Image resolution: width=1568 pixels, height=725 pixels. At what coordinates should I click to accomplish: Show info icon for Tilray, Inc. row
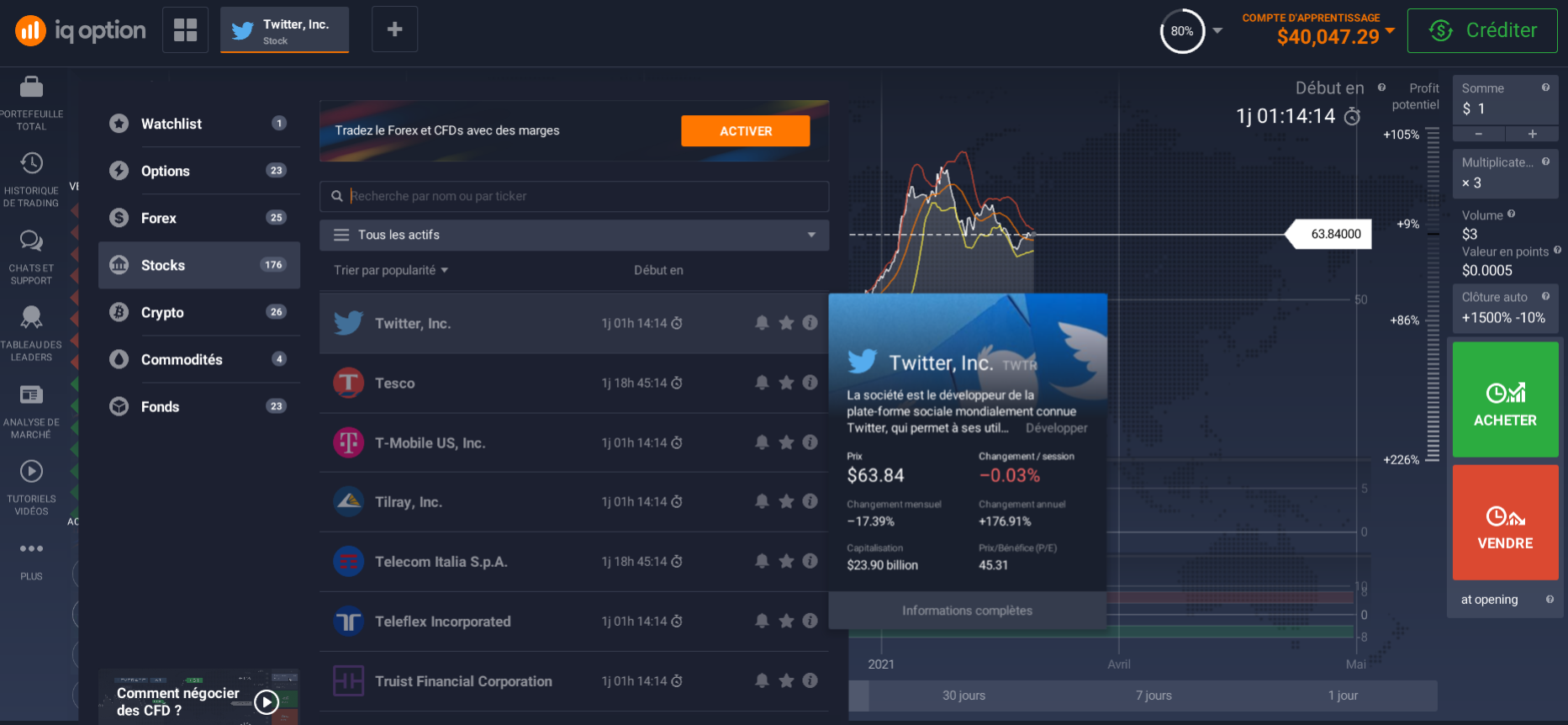[x=810, y=501]
